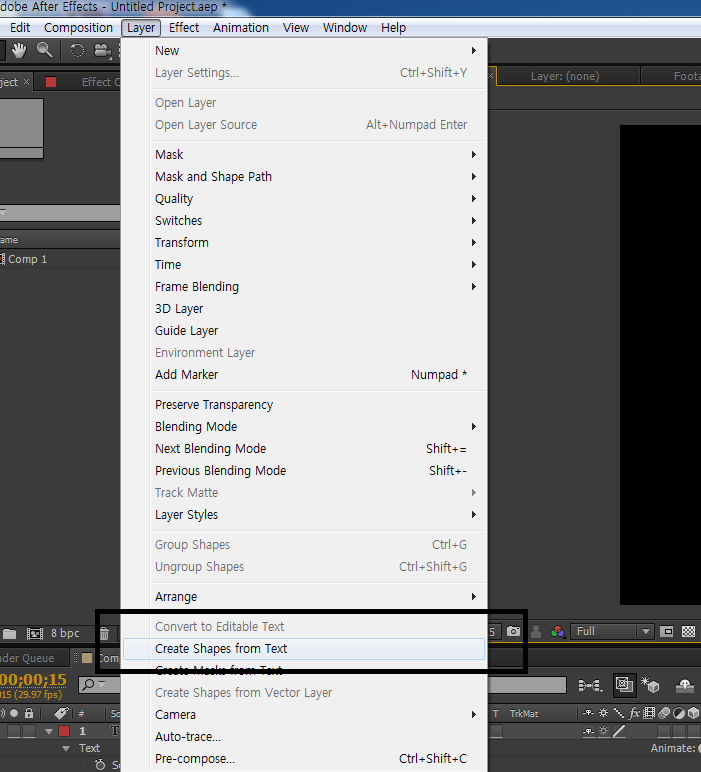The image size is (701, 772).
Task: Choose Create Shapes from Text
Action: click(304, 649)
